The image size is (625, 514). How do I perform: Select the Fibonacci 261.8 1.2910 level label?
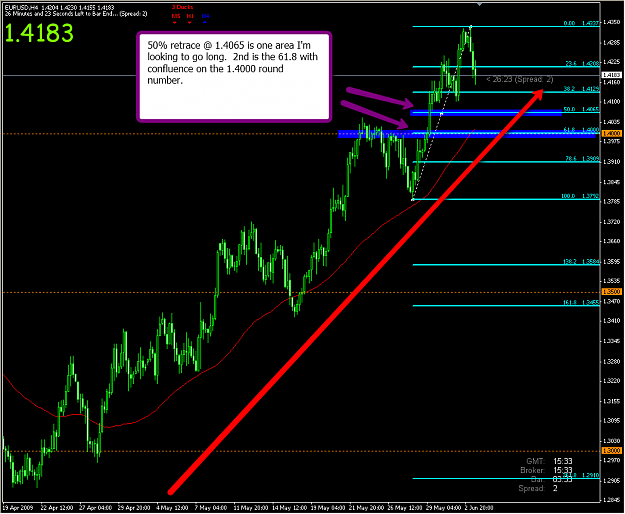[x=581, y=475]
